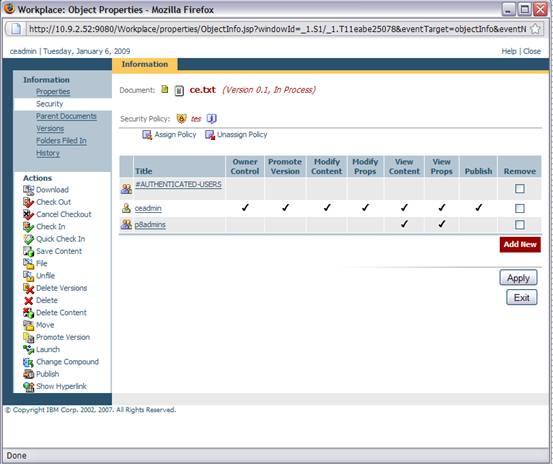Click the green document icon next to Document label
This screenshot has width=553, height=464.
(165, 89)
